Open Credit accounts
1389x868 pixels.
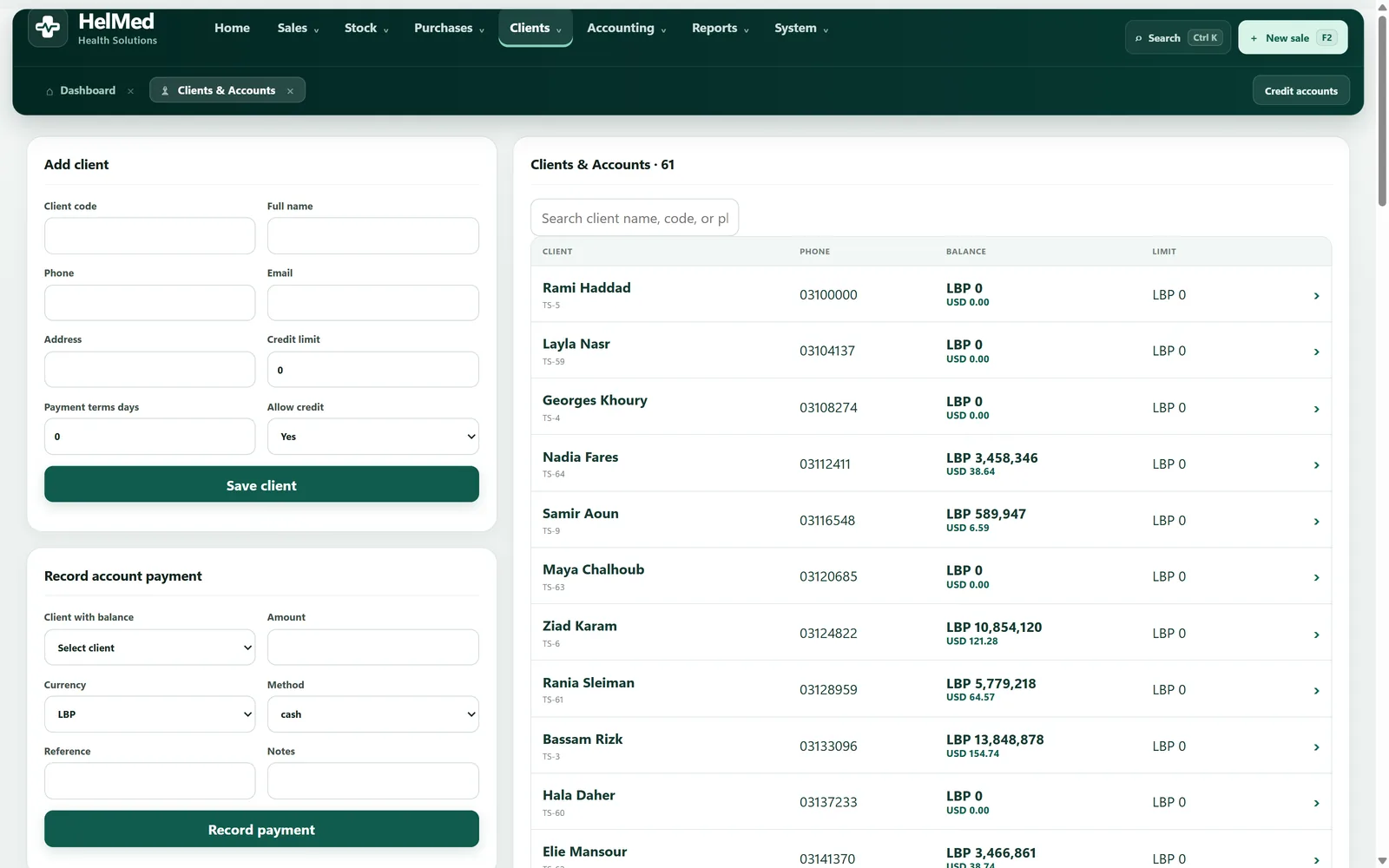coord(1300,90)
